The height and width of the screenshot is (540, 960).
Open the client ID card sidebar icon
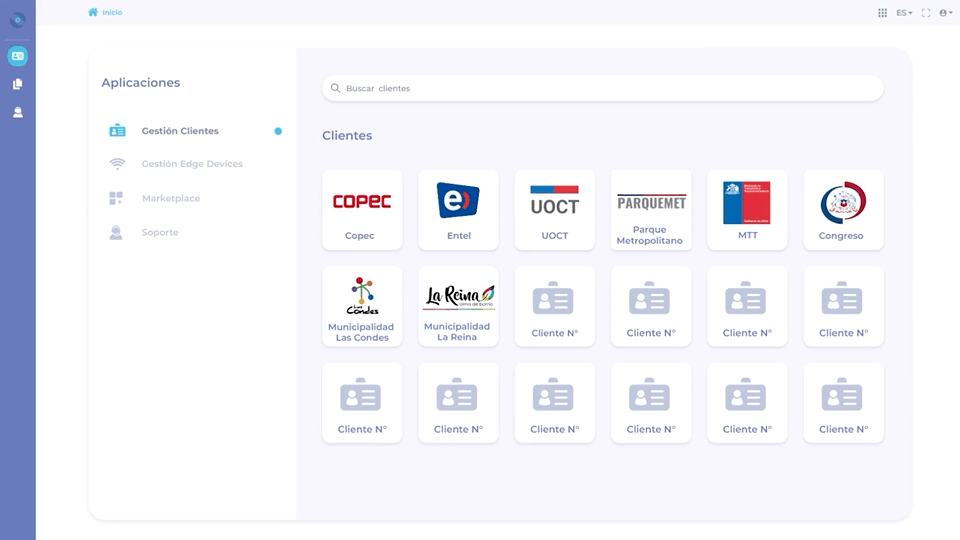[x=18, y=56]
